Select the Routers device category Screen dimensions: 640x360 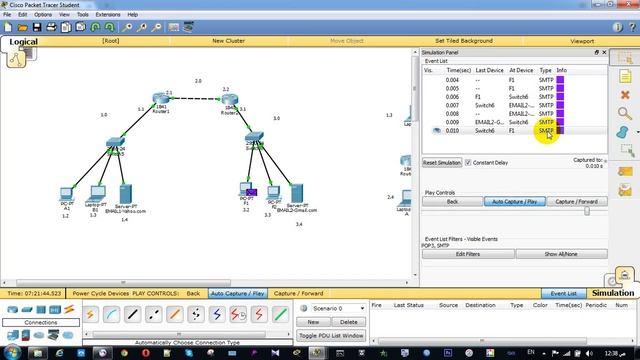pyautogui.click(x=13, y=309)
